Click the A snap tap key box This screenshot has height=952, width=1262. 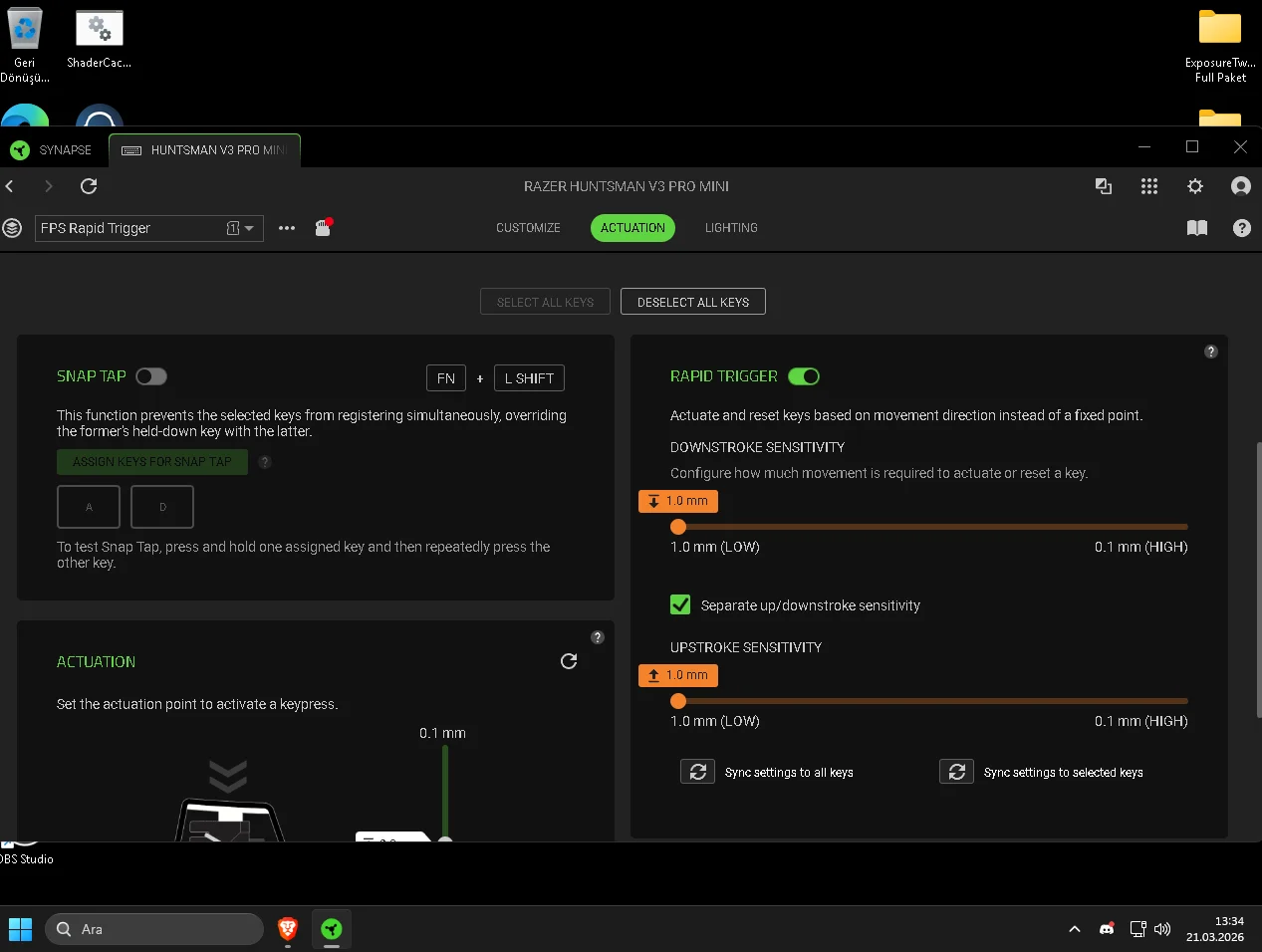[x=89, y=507]
